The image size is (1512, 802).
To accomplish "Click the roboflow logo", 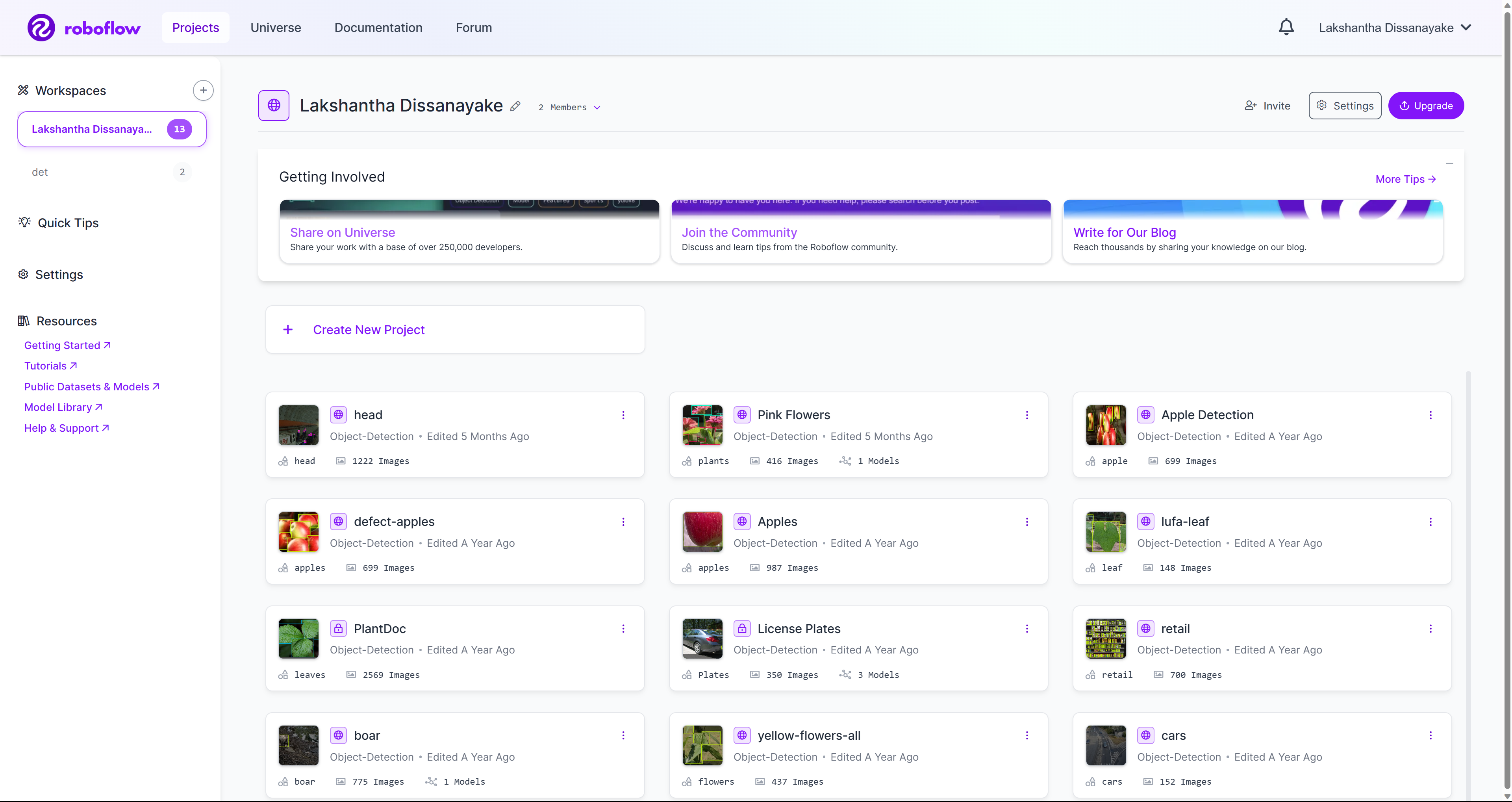I will (84, 28).
